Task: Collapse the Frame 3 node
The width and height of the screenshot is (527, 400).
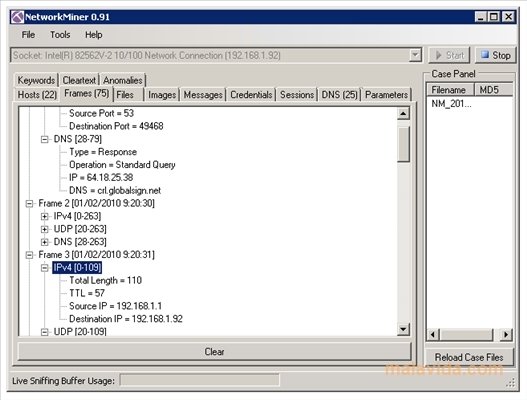Action: coord(29,255)
